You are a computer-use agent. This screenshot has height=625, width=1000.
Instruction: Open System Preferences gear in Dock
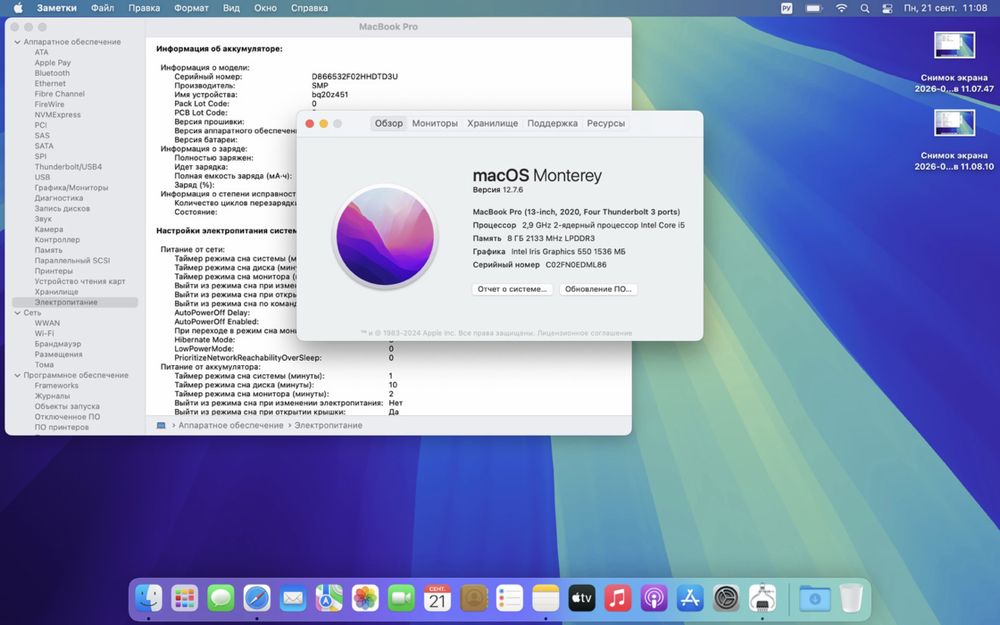point(726,598)
